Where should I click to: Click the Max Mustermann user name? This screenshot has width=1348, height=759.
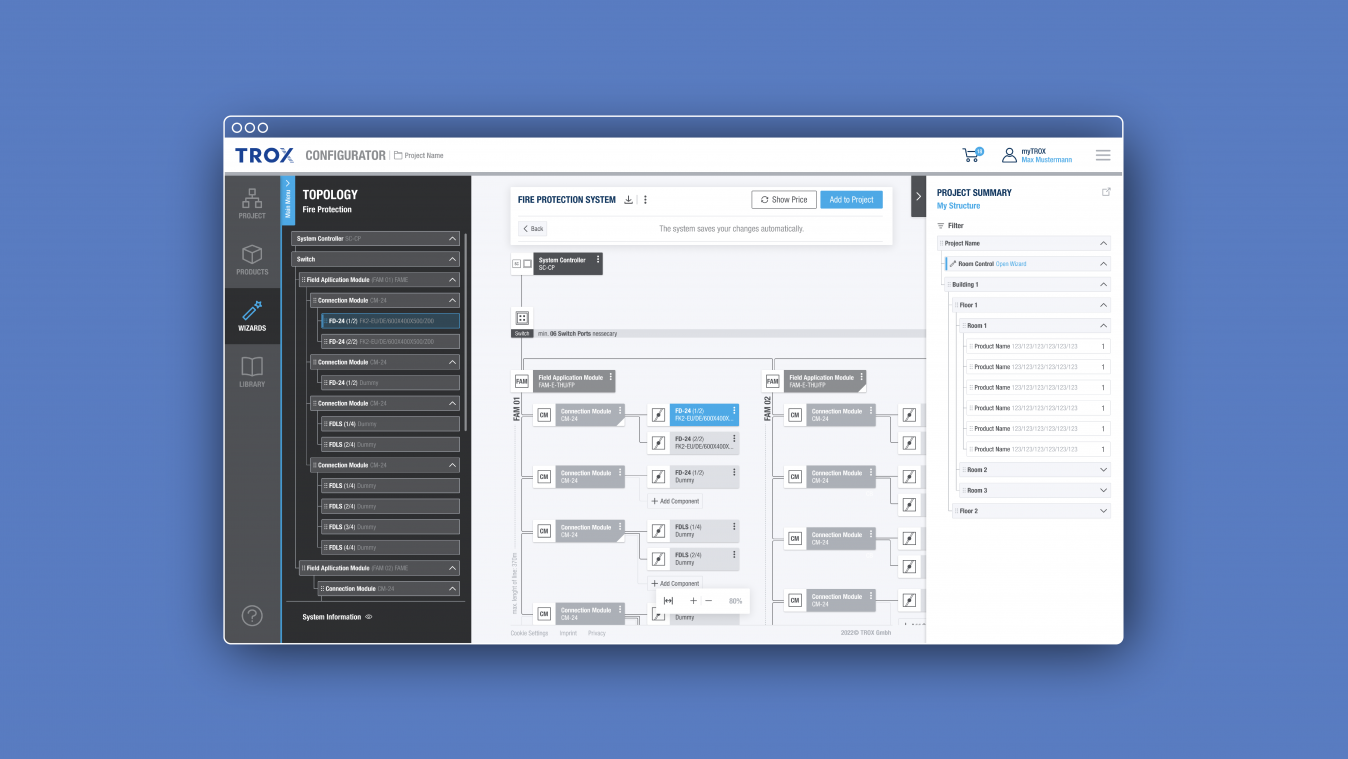point(1046,160)
